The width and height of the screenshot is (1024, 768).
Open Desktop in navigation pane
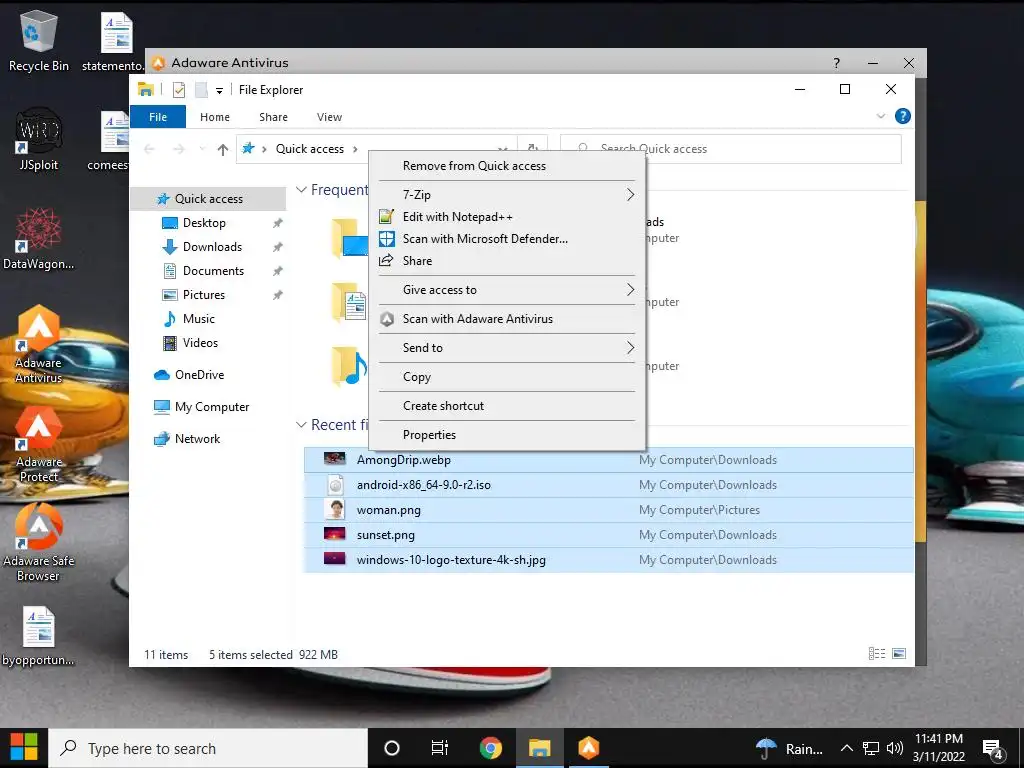[x=204, y=223]
